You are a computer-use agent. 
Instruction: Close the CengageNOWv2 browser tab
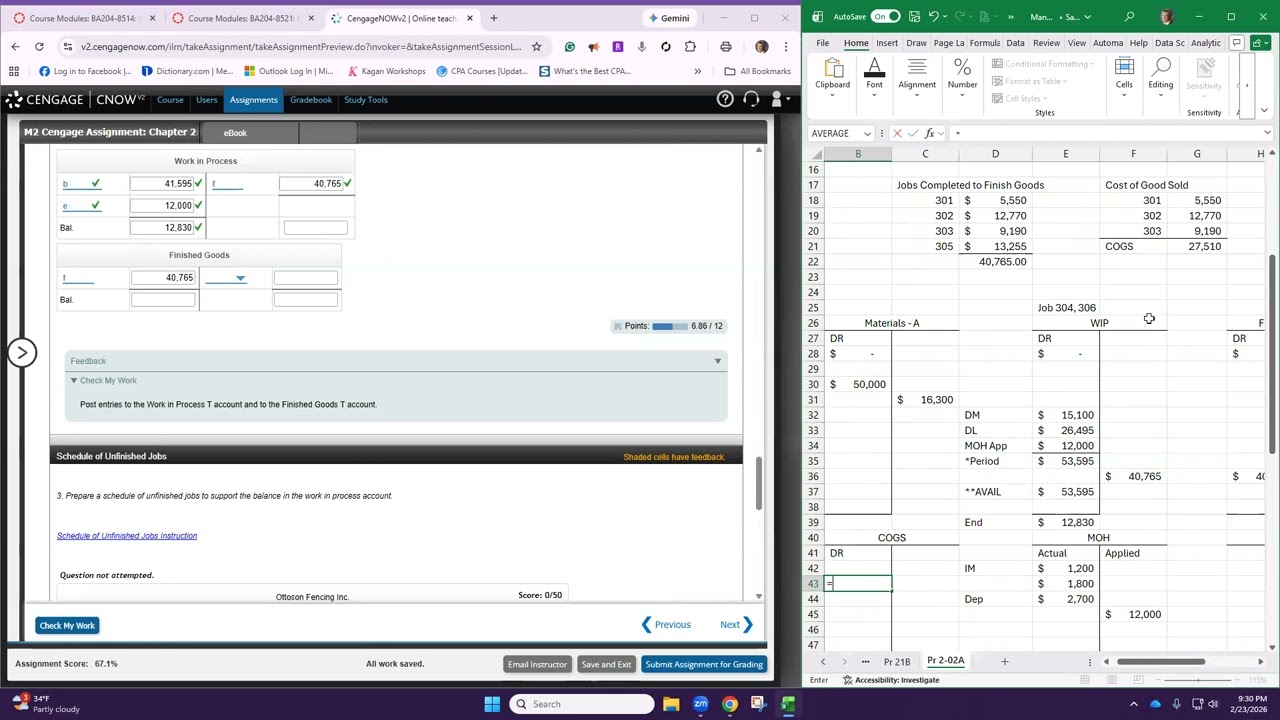pyautogui.click(x=469, y=18)
